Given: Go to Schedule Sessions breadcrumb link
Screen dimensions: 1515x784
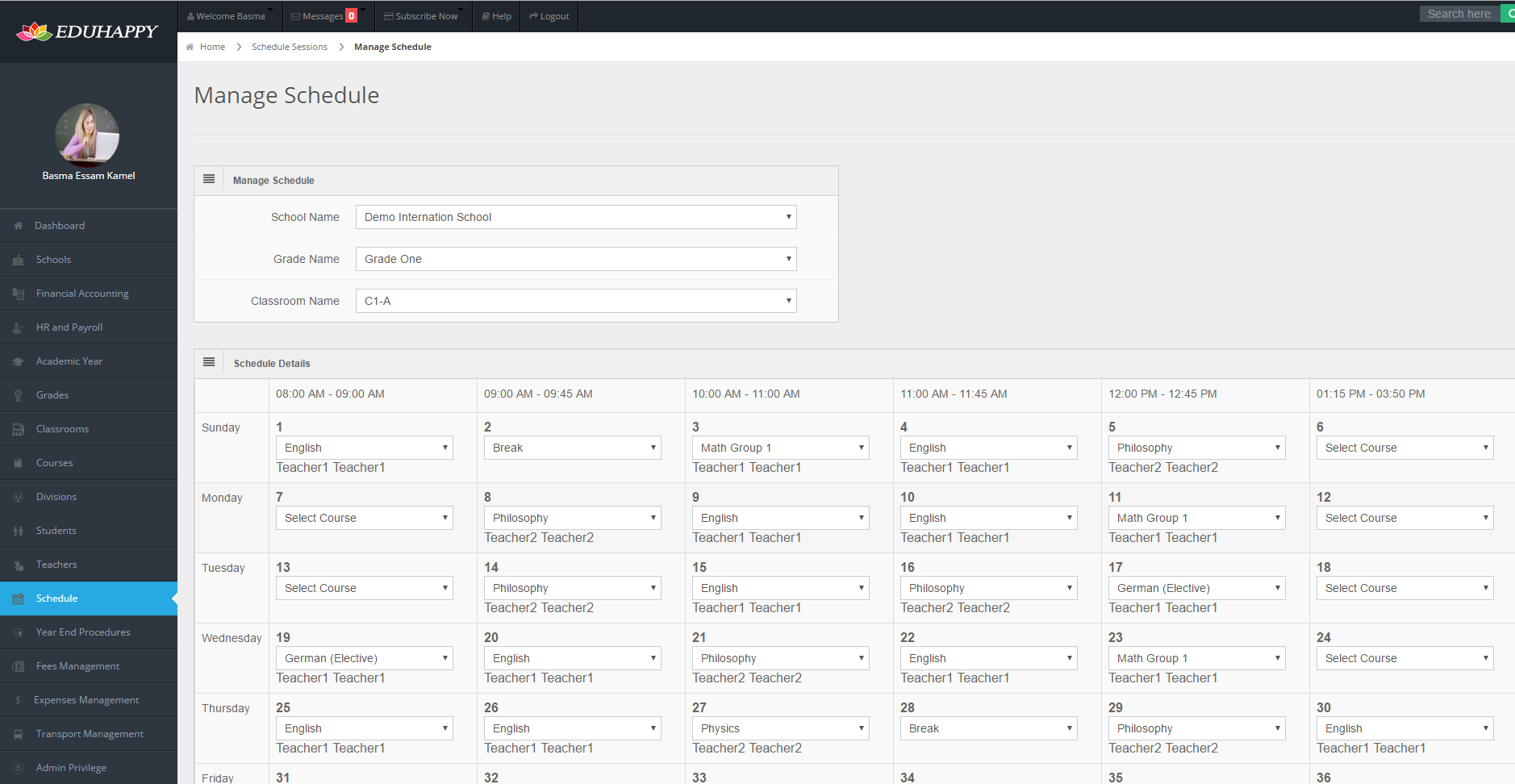Looking at the screenshot, I should point(290,47).
